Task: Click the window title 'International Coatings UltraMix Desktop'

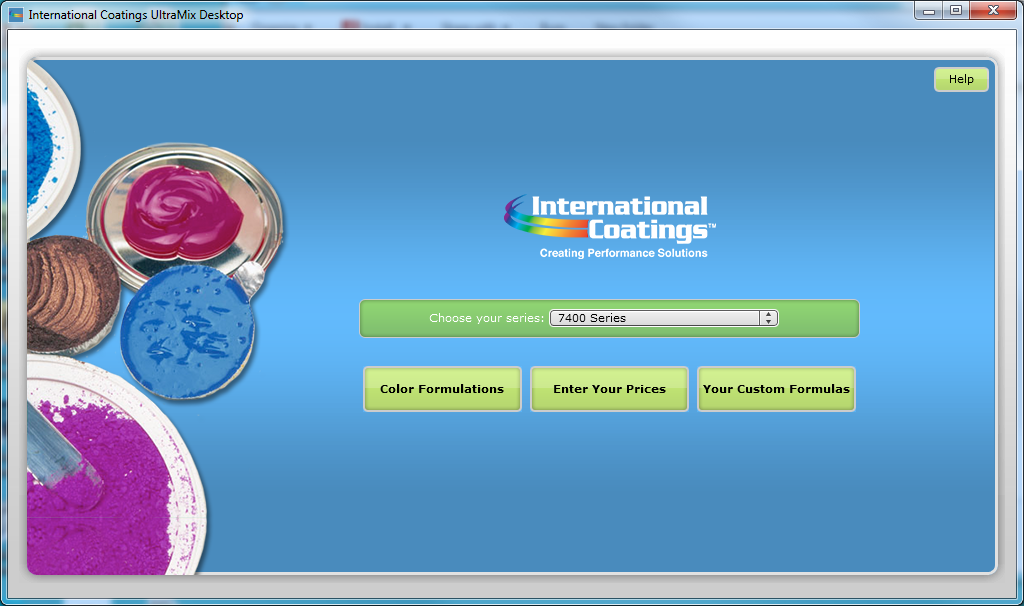Action: (136, 14)
